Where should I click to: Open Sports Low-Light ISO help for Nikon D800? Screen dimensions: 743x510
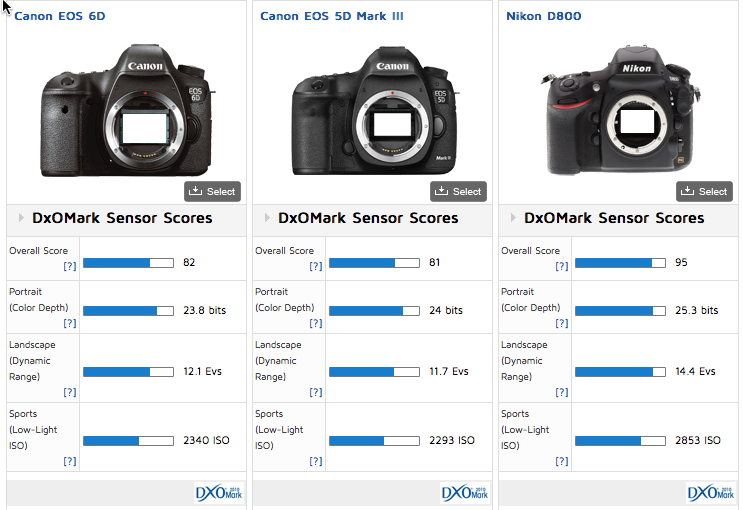pos(562,461)
